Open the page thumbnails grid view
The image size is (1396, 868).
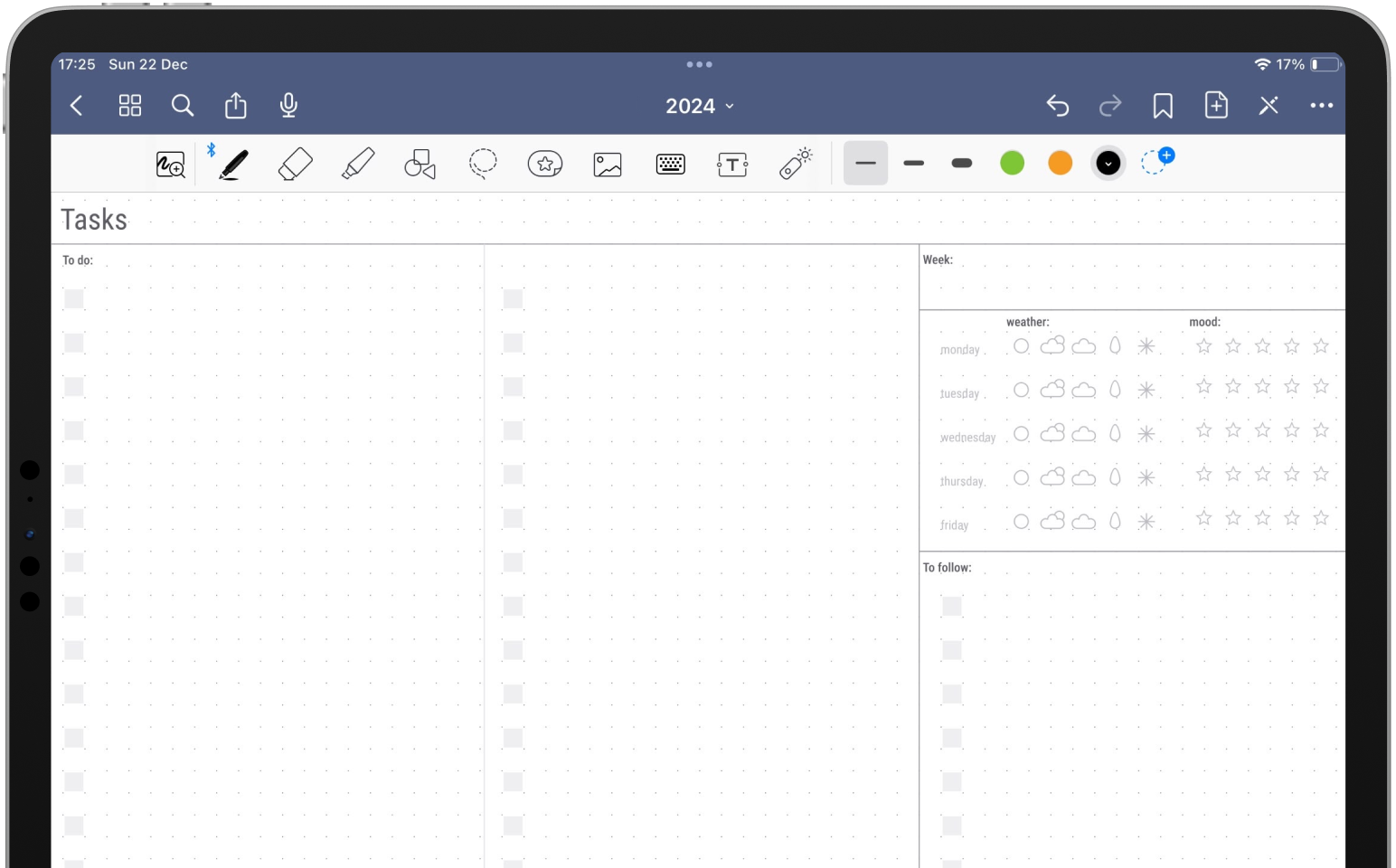130,106
